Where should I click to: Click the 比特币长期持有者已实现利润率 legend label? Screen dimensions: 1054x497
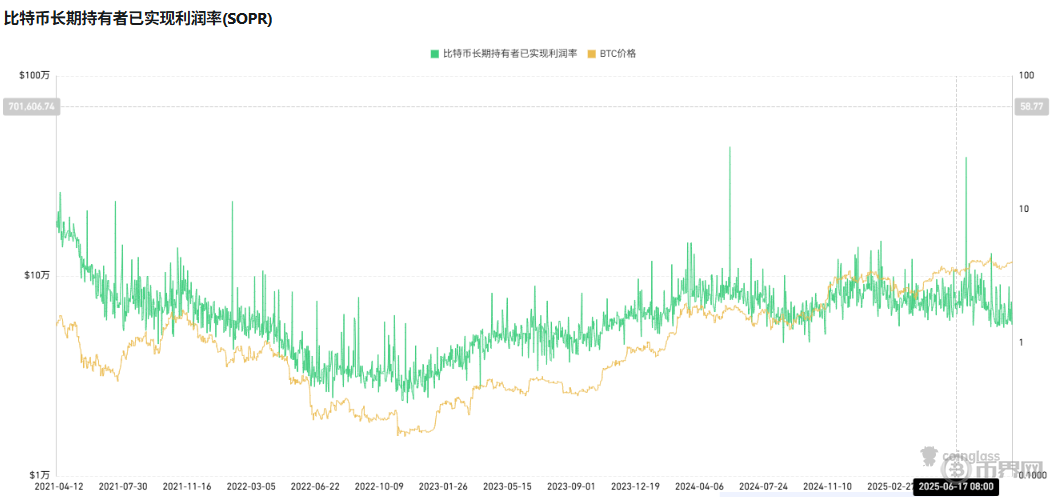[x=509, y=54]
